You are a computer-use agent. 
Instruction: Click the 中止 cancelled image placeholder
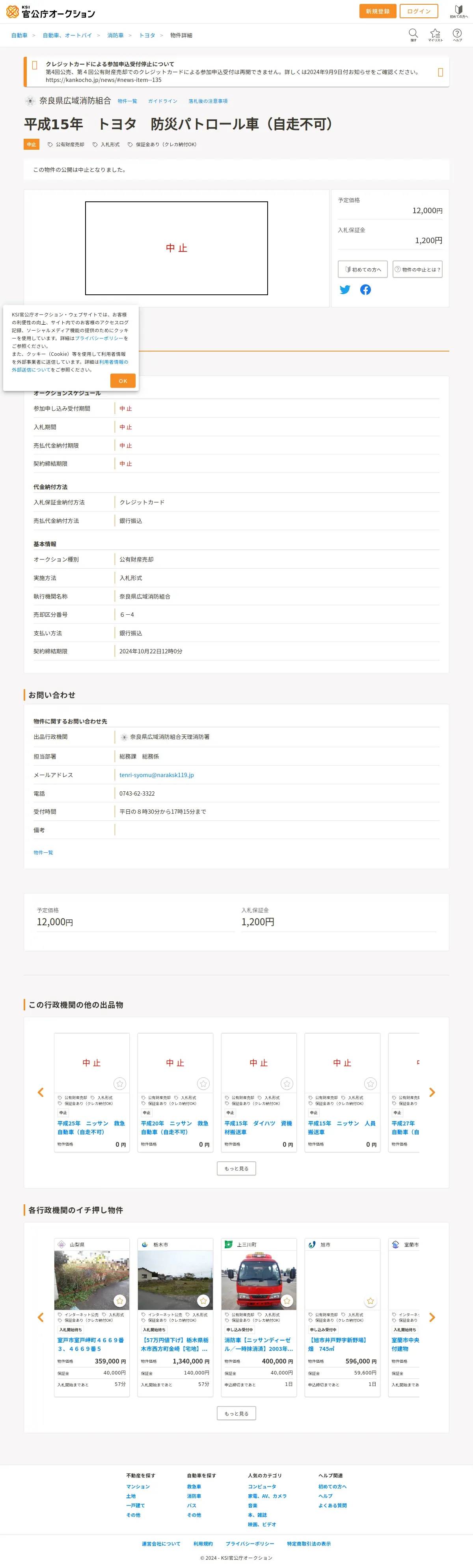(x=177, y=248)
